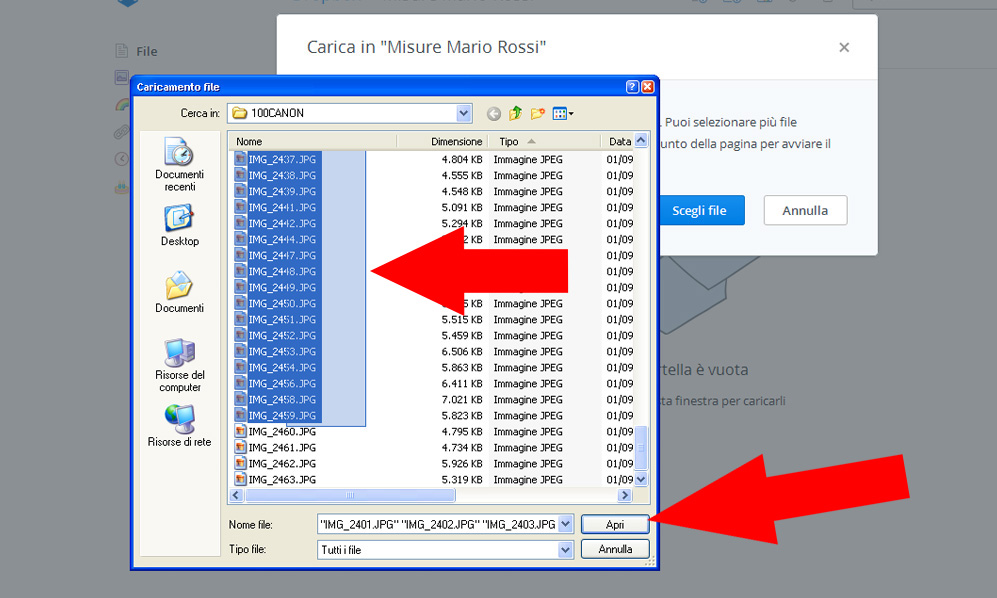Open Documenti recenti in the places bar

point(179,165)
